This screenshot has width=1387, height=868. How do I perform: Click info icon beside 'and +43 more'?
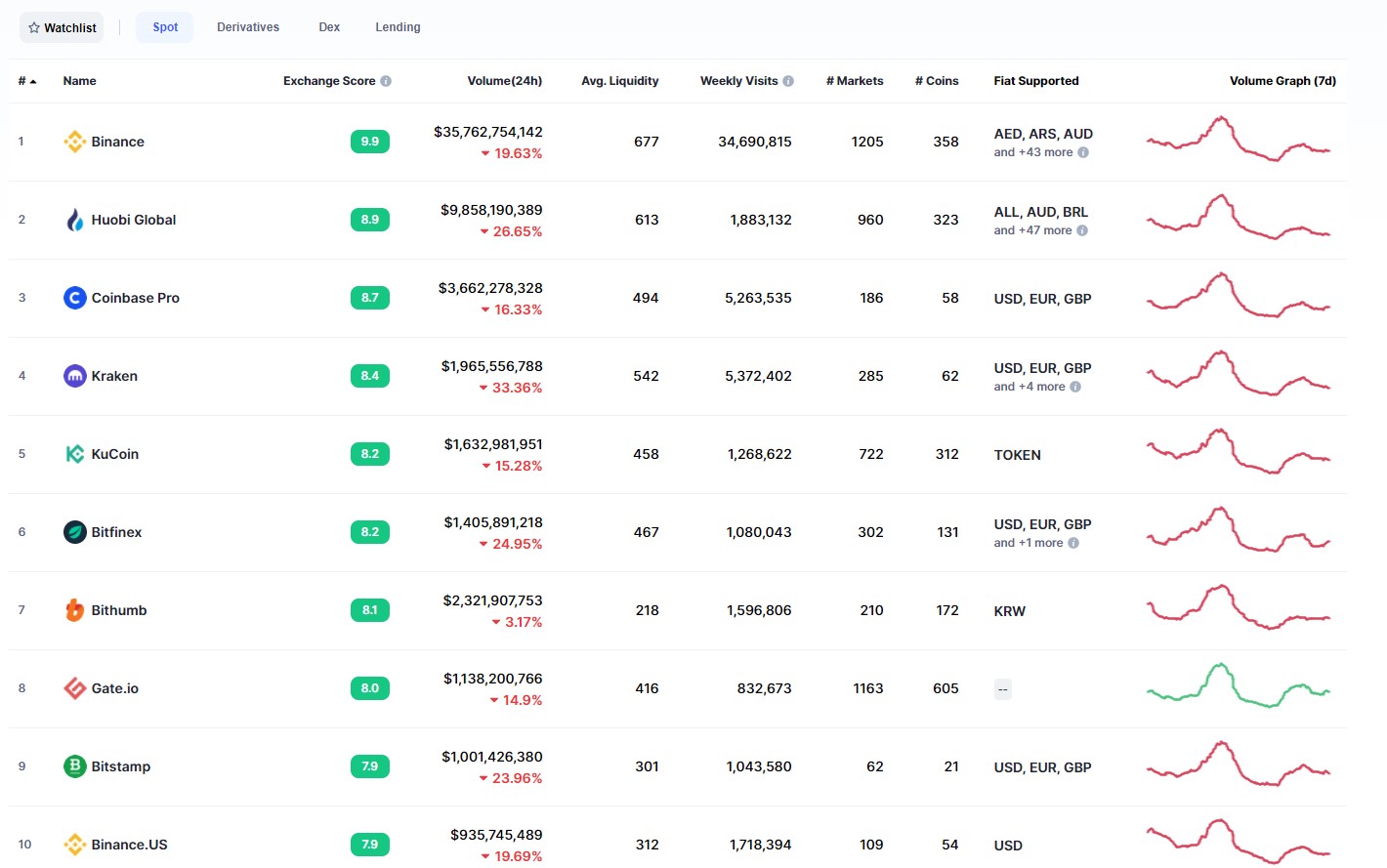click(1083, 152)
